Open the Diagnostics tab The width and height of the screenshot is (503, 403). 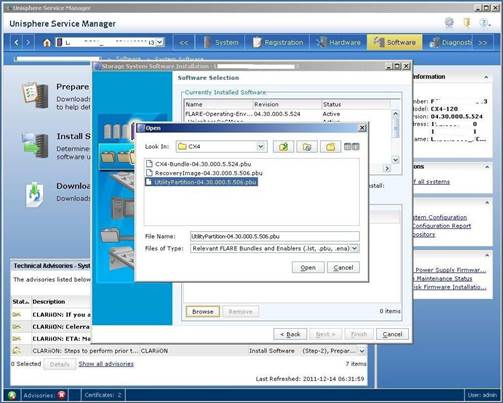451,42
